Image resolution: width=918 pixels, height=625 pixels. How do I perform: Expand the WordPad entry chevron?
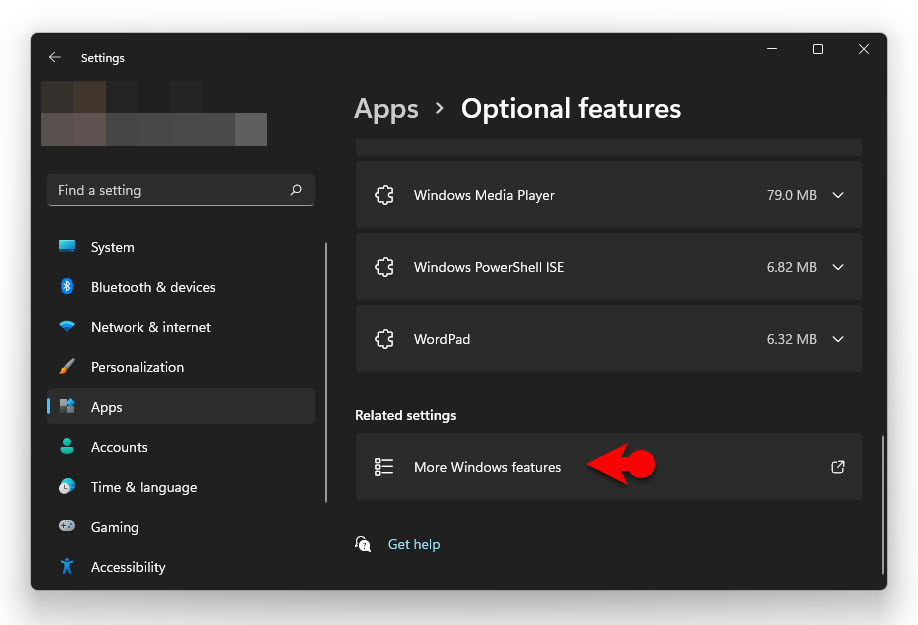[x=838, y=339]
